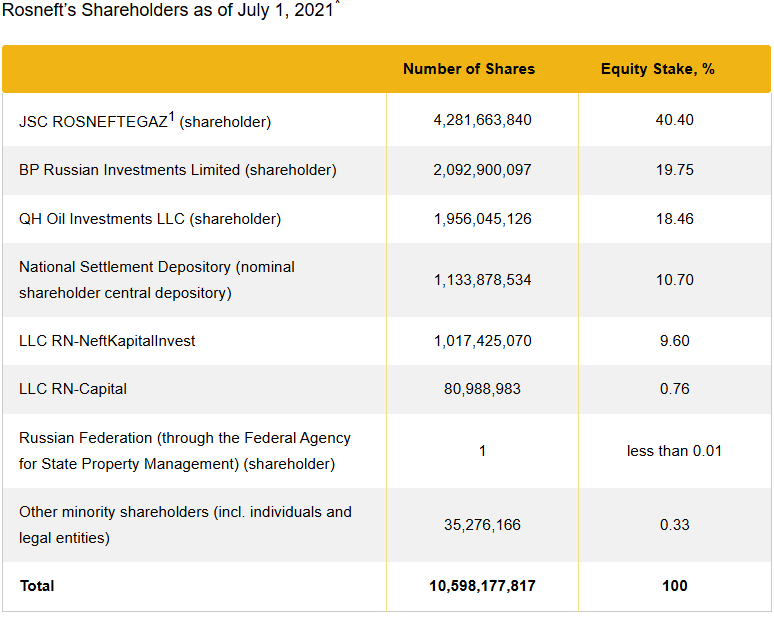Select the QH Oil Investments LLC name cell
This screenshot has width=774, height=617.
click(x=150, y=219)
